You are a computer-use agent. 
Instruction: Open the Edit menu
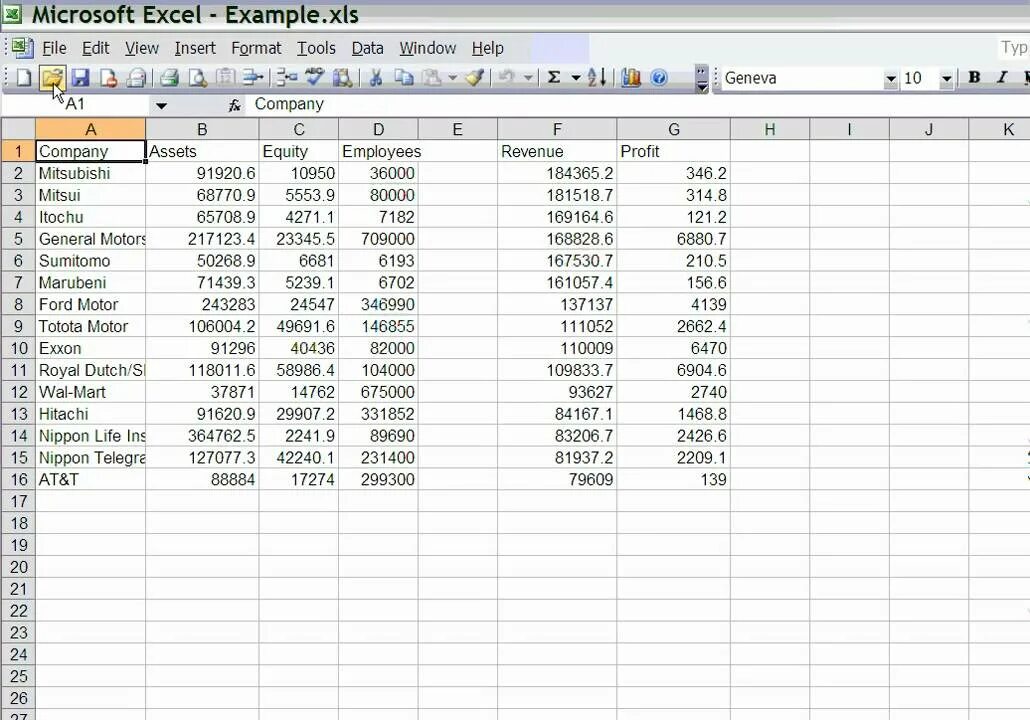pyautogui.click(x=95, y=48)
